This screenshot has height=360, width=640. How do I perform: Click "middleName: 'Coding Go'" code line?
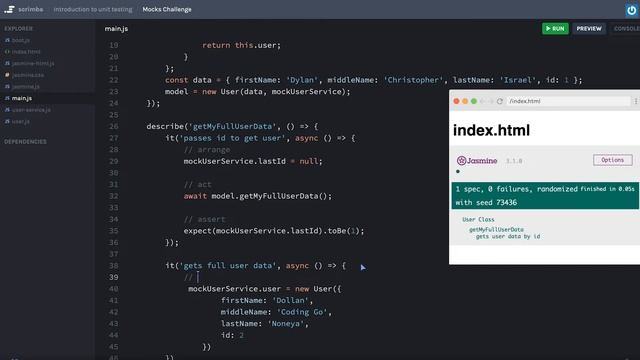[276, 312]
